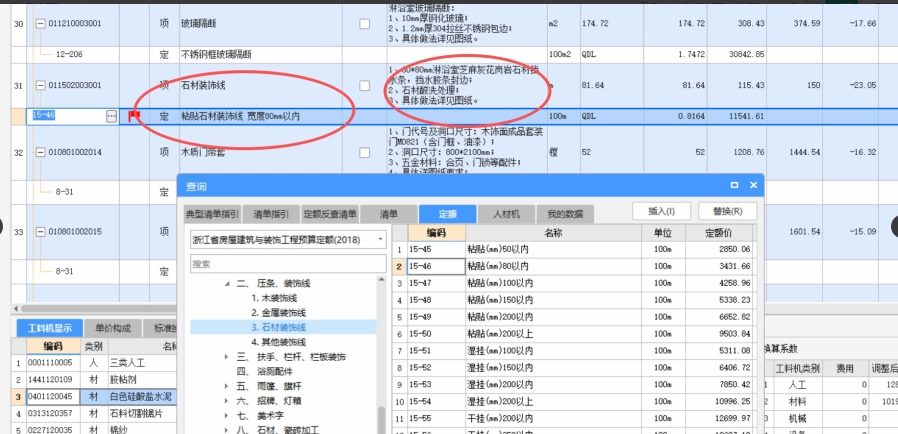Image resolution: width=898 pixels, height=434 pixels.
Task: Collapse item 011210003001 with minus icon
Action: 40,22
